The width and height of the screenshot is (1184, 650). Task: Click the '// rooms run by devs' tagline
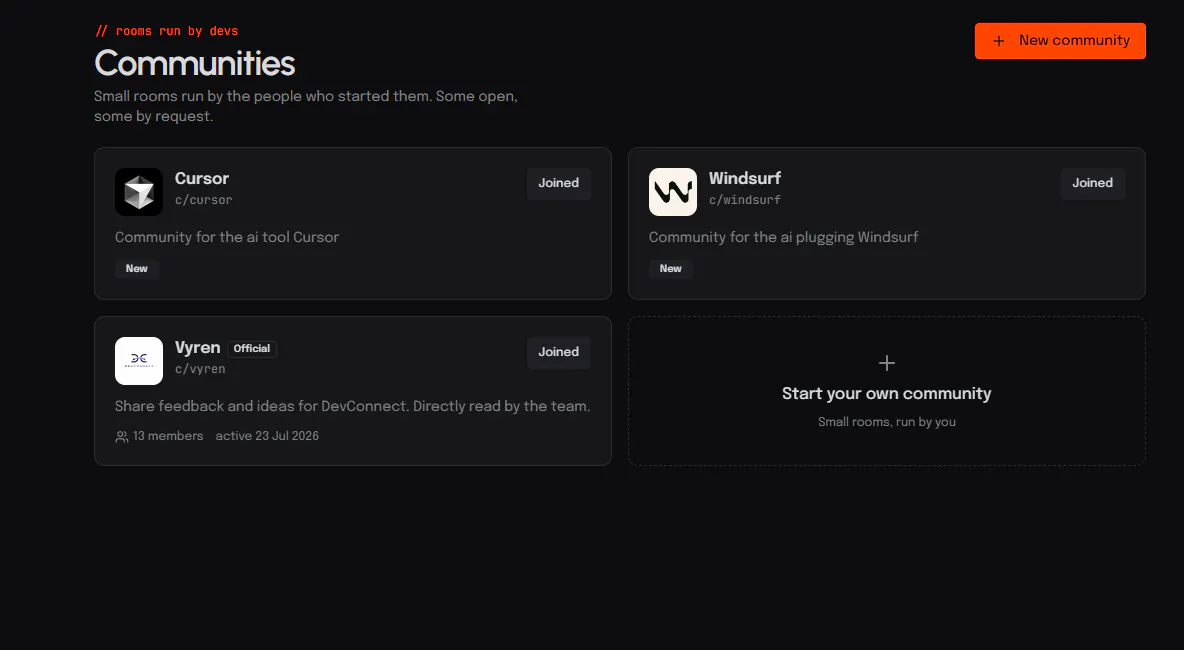click(x=167, y=31)
